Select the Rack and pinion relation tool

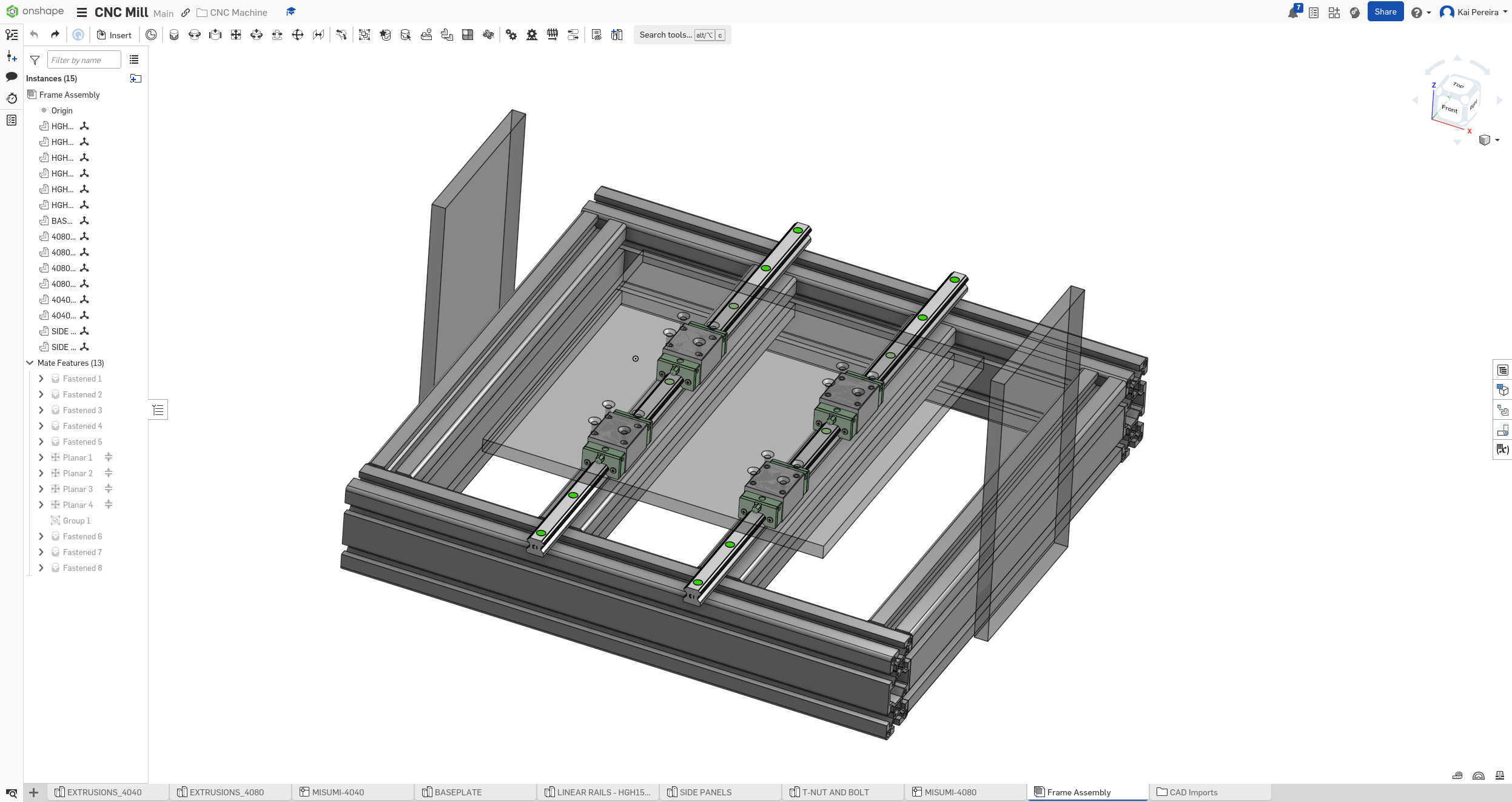click(x=532, y=35)
